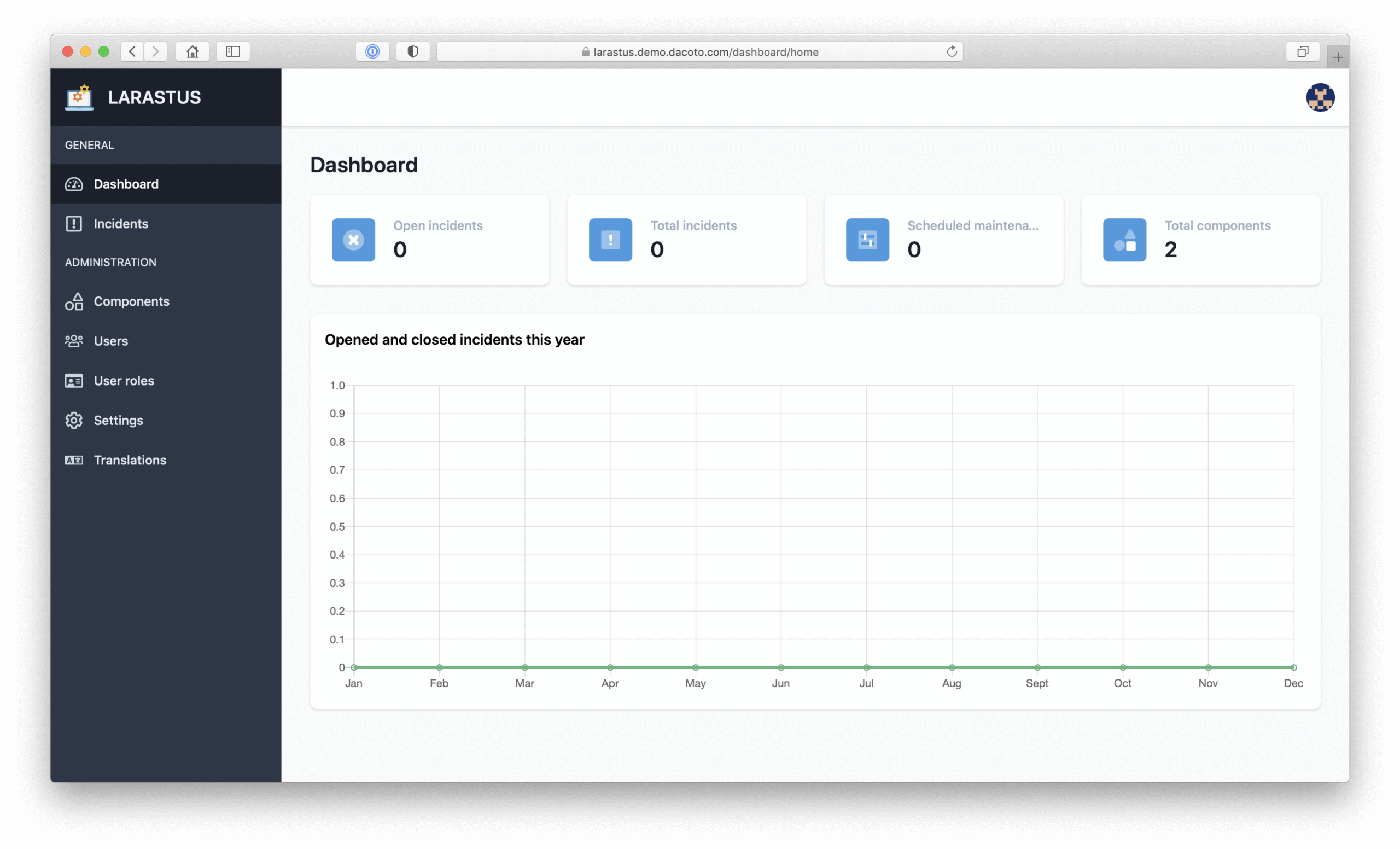The image size is (1400, 849).
Task: Click the Open incidents cross icon
Action: [353, 240]
